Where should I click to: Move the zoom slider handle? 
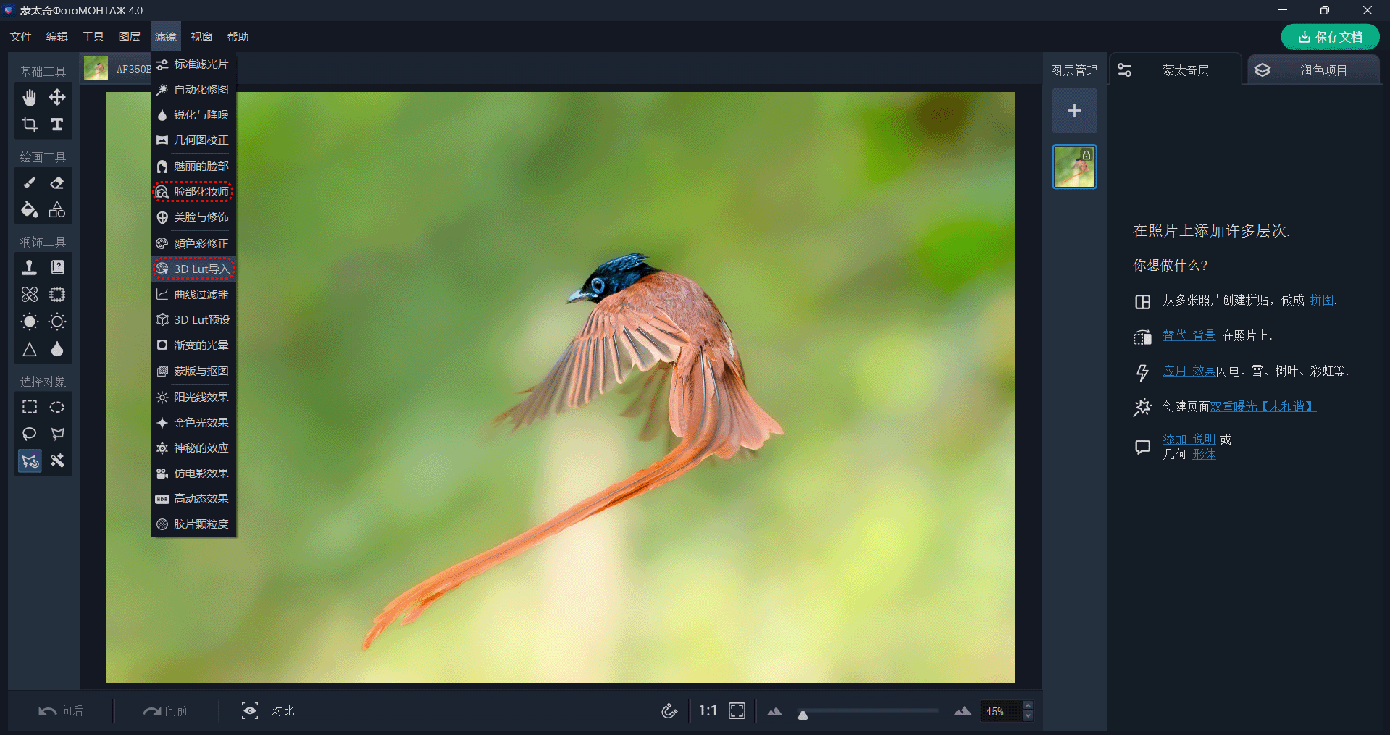point(802,715)
